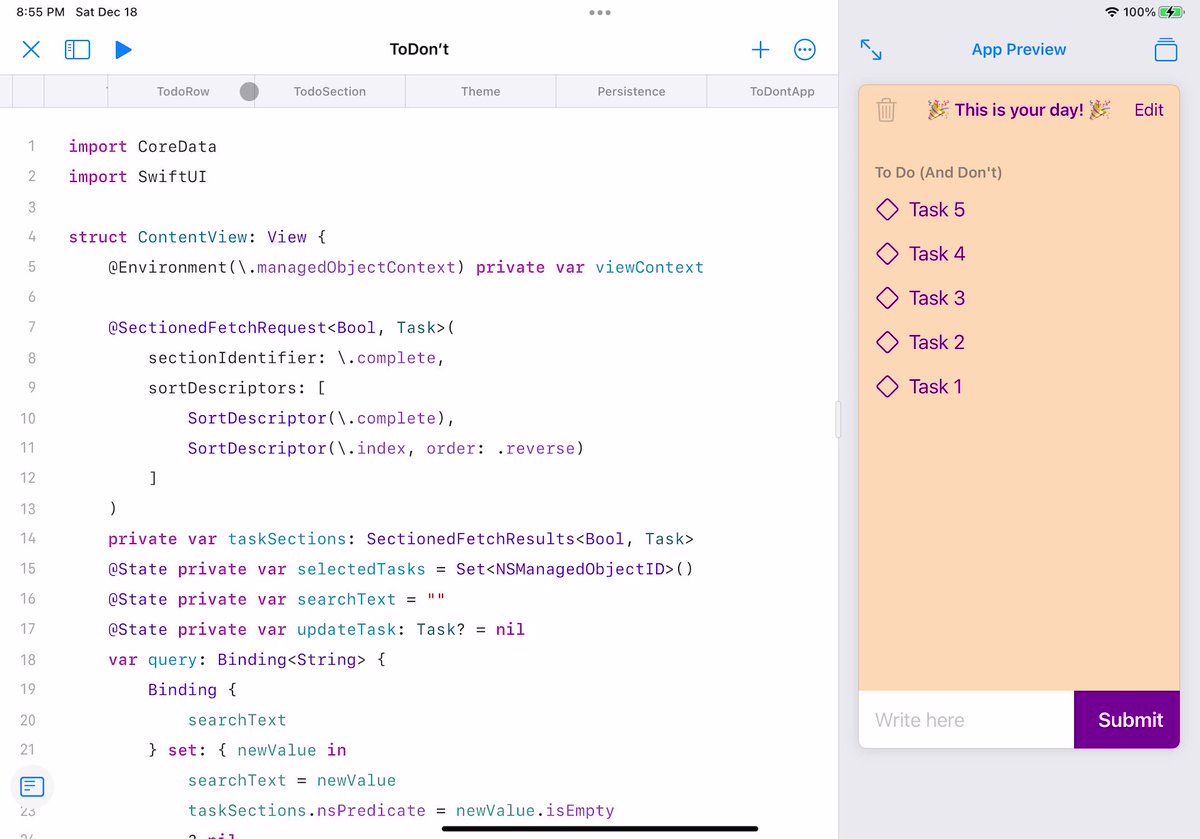Click the sectionIdentifier: \.complete line
This screenshot has height=839, width=1200.
pos(296,358)
